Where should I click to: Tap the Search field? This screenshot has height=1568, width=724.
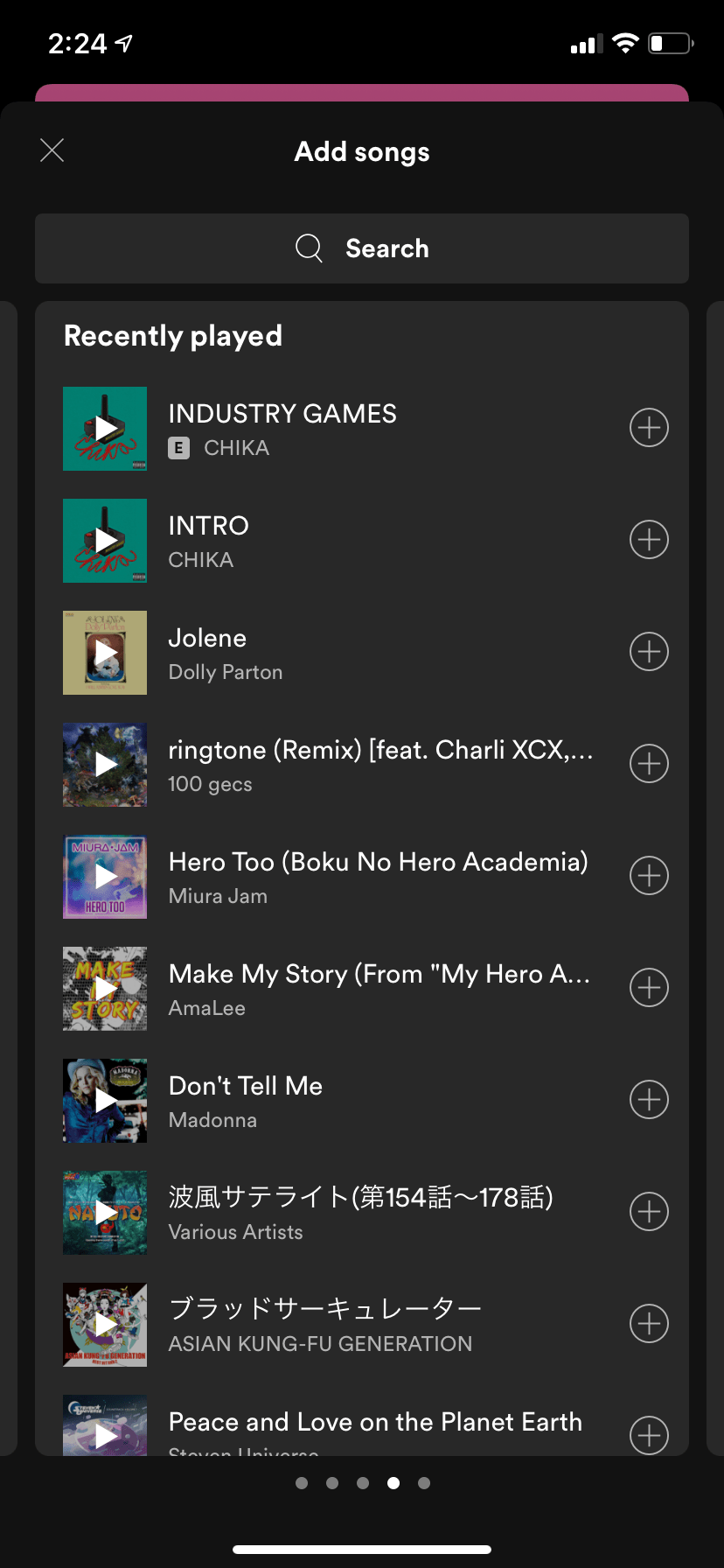(x=362, y=248)
